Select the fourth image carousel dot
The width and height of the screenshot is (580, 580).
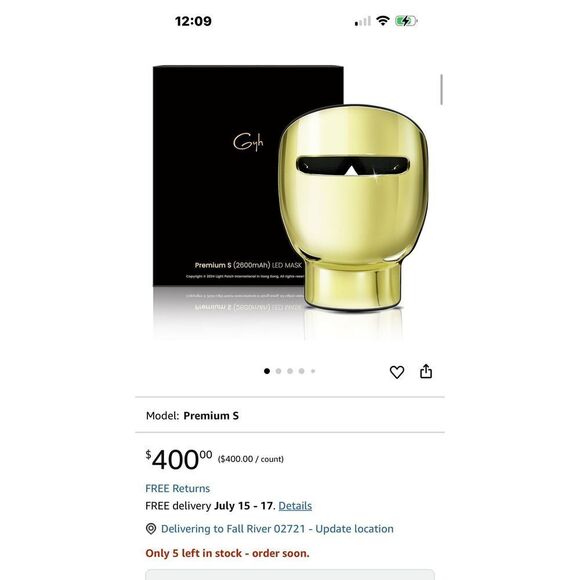tap(301, 371)
